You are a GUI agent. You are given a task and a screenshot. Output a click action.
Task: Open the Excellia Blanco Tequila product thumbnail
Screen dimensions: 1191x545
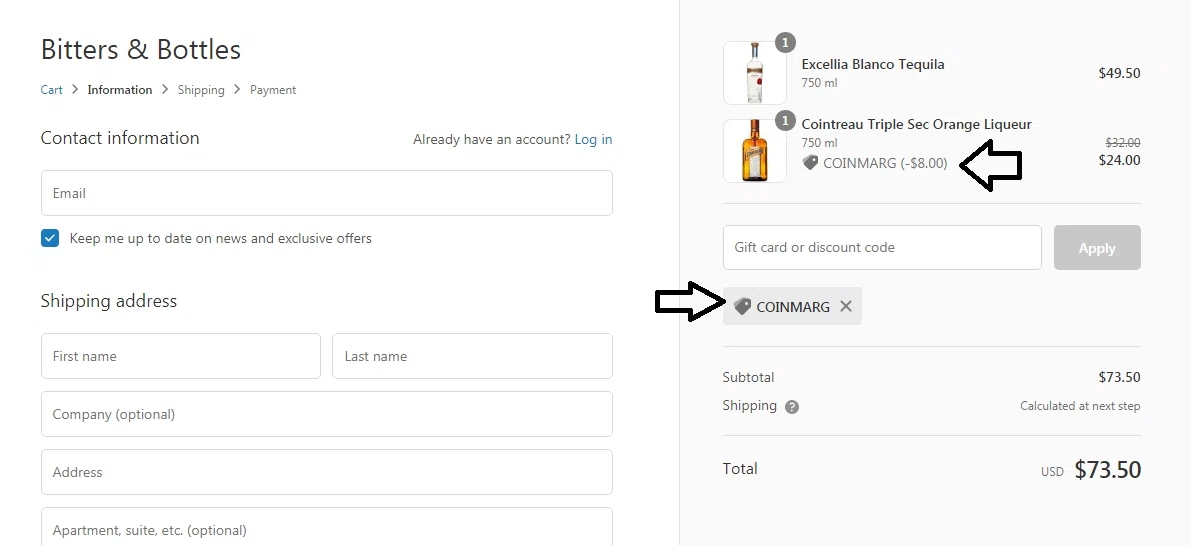click(754, 73)
